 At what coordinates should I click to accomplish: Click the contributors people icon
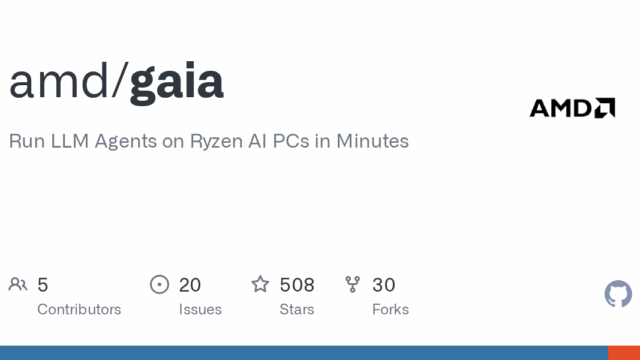coord(18,284)
